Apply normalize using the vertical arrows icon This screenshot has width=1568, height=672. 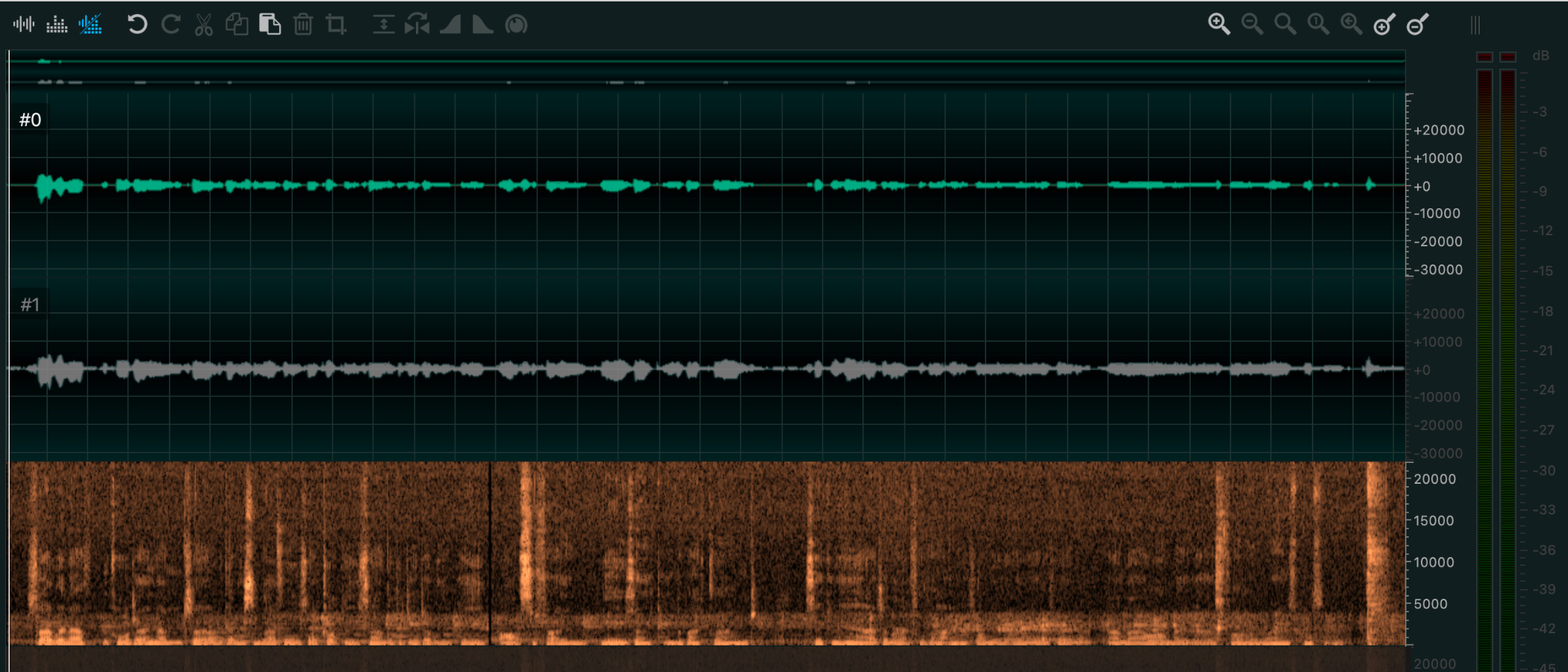[384, 25]
